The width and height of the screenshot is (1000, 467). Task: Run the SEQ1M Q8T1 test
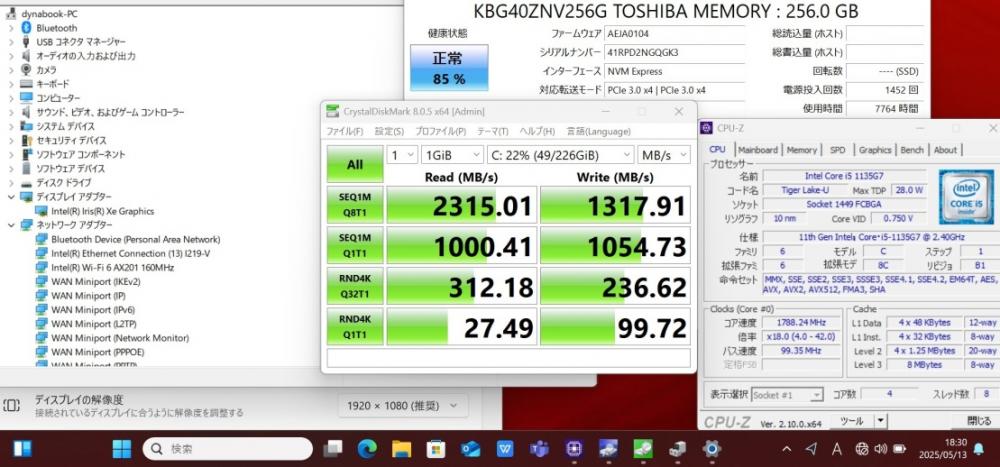(x=355, y=205)
